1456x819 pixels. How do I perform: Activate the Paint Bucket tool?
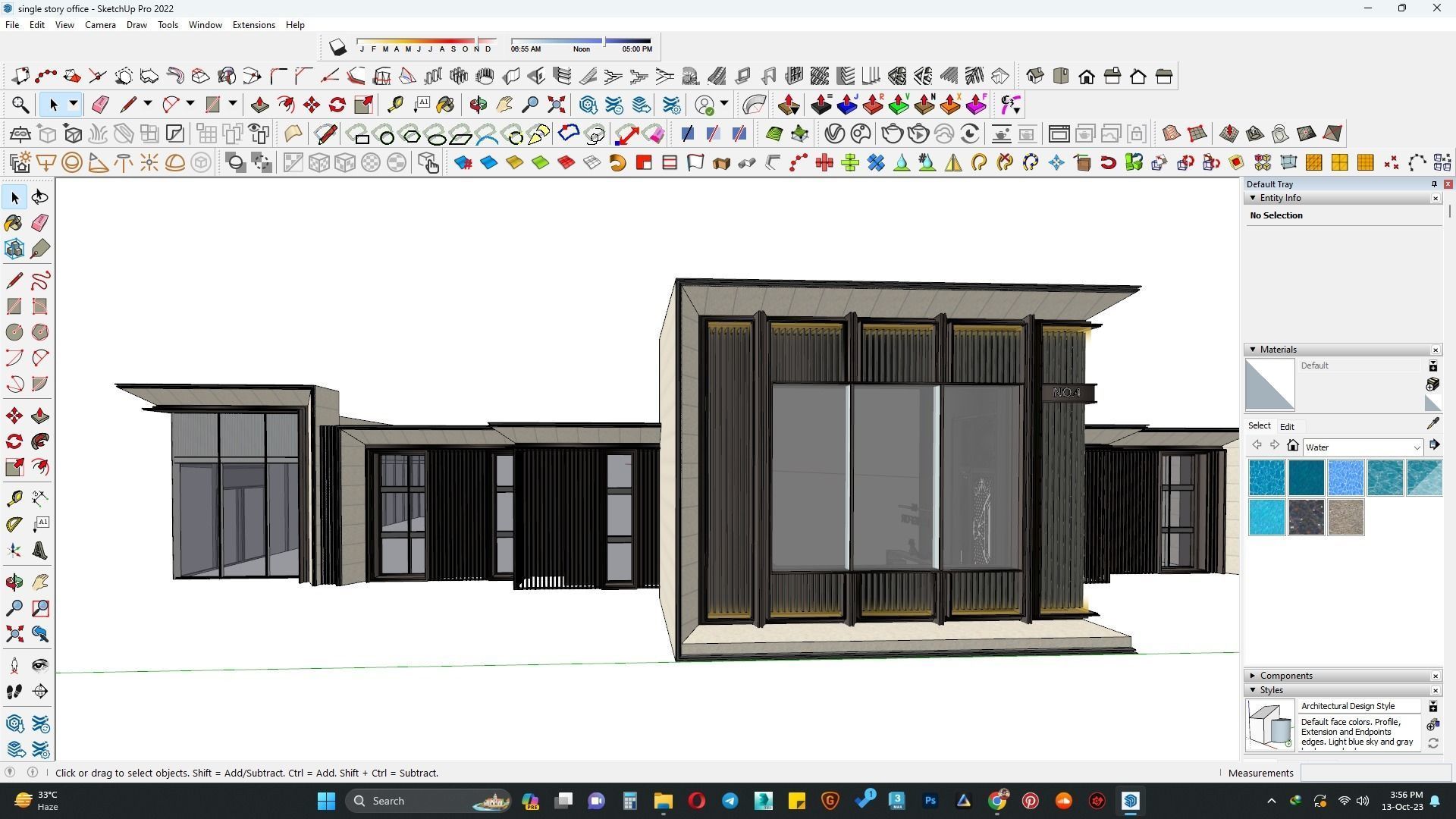14,222
